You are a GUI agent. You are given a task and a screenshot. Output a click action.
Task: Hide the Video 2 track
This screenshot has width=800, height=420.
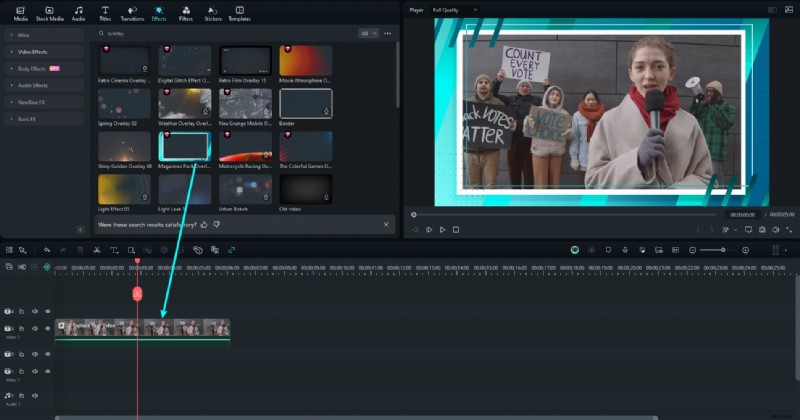coord(47,329)
